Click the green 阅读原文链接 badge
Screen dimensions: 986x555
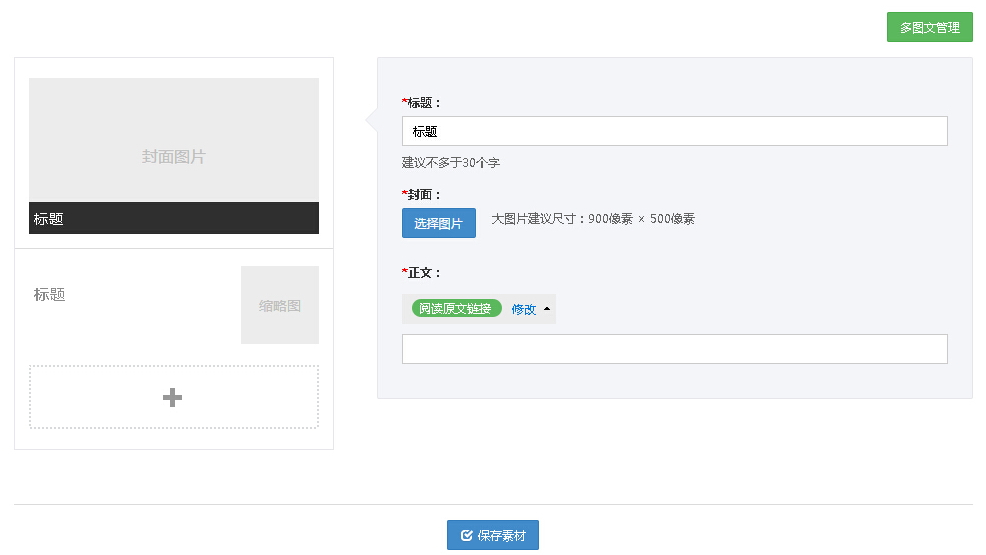pyautogui.click(x=456, y=309)
